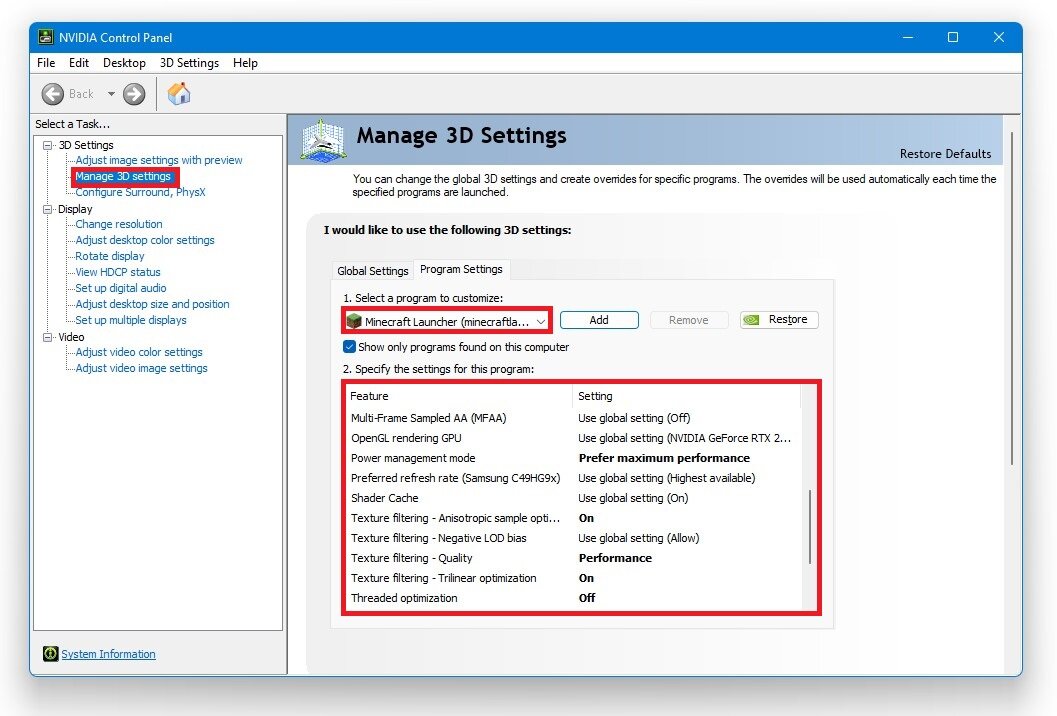Screen dimensions: 1057x716
Task: Open the Desktop menu
Action: (124, 62)
